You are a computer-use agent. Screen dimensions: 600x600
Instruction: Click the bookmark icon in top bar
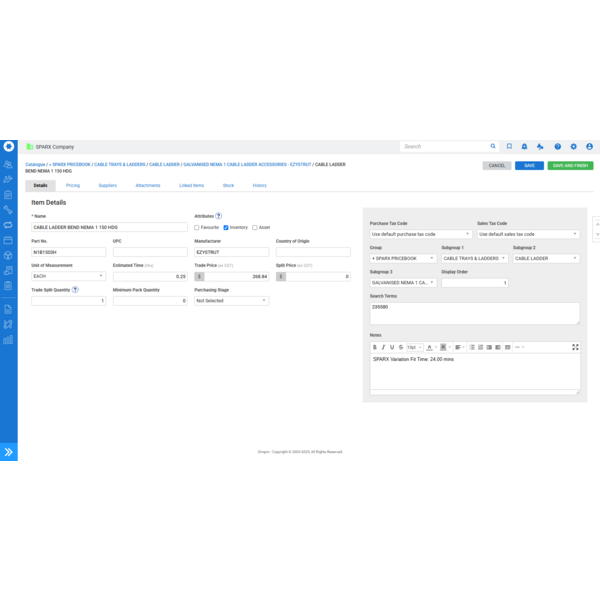[509, 146]
